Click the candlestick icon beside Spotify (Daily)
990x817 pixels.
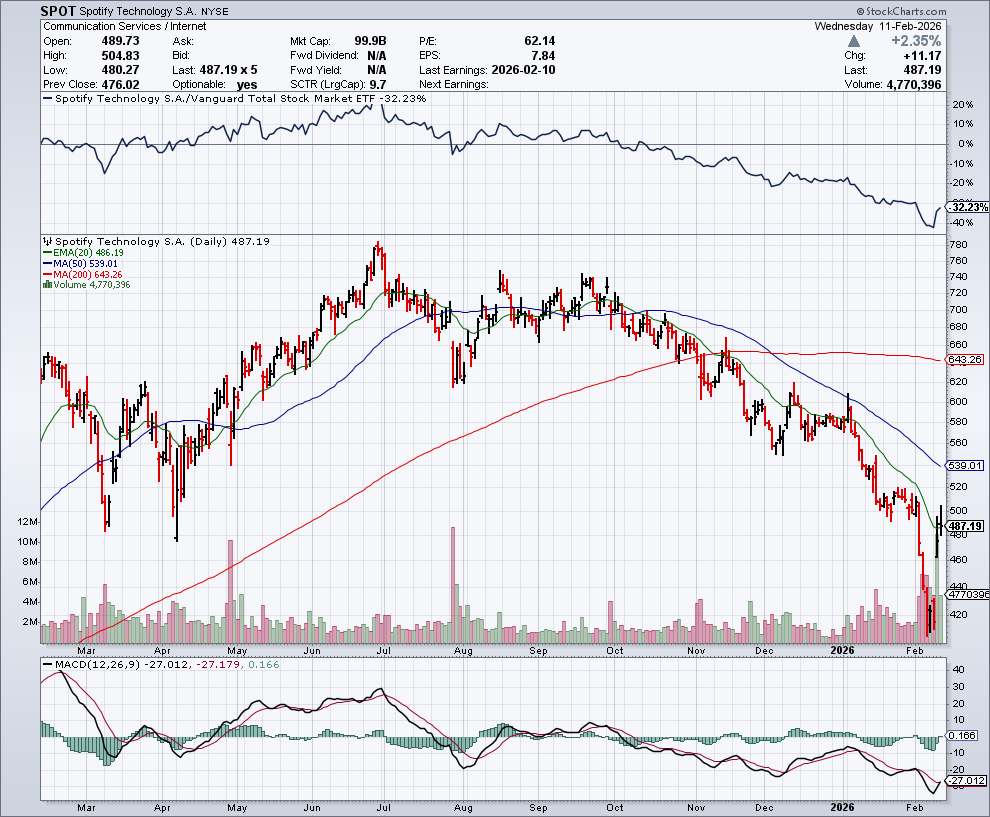46,241
